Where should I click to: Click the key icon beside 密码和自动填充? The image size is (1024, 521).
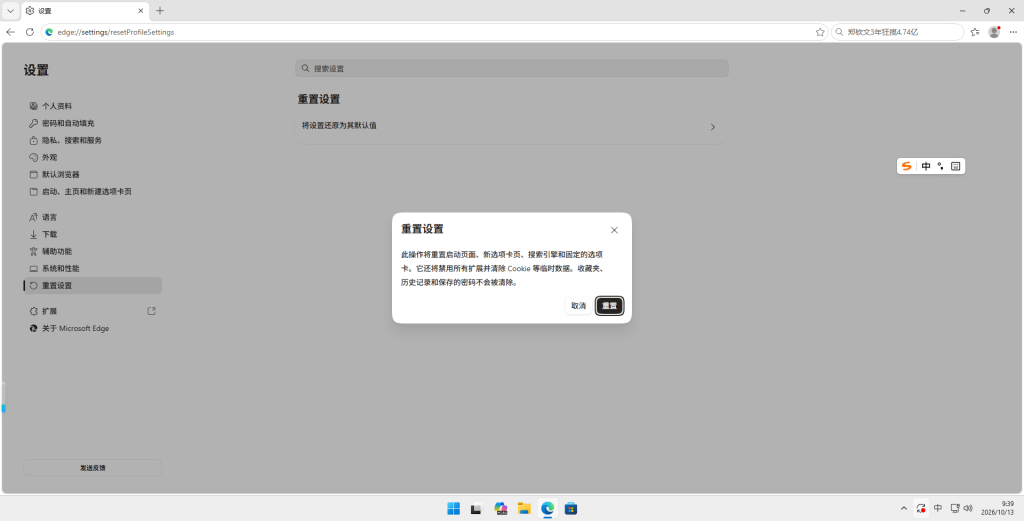click(x=33, y=123)
